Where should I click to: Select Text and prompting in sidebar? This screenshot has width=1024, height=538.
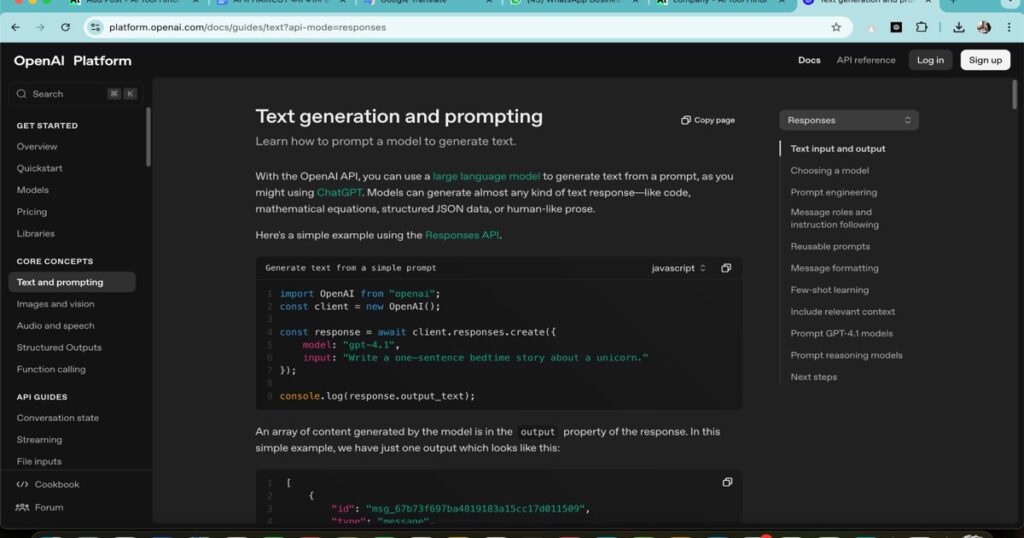(x=72, y=283)
